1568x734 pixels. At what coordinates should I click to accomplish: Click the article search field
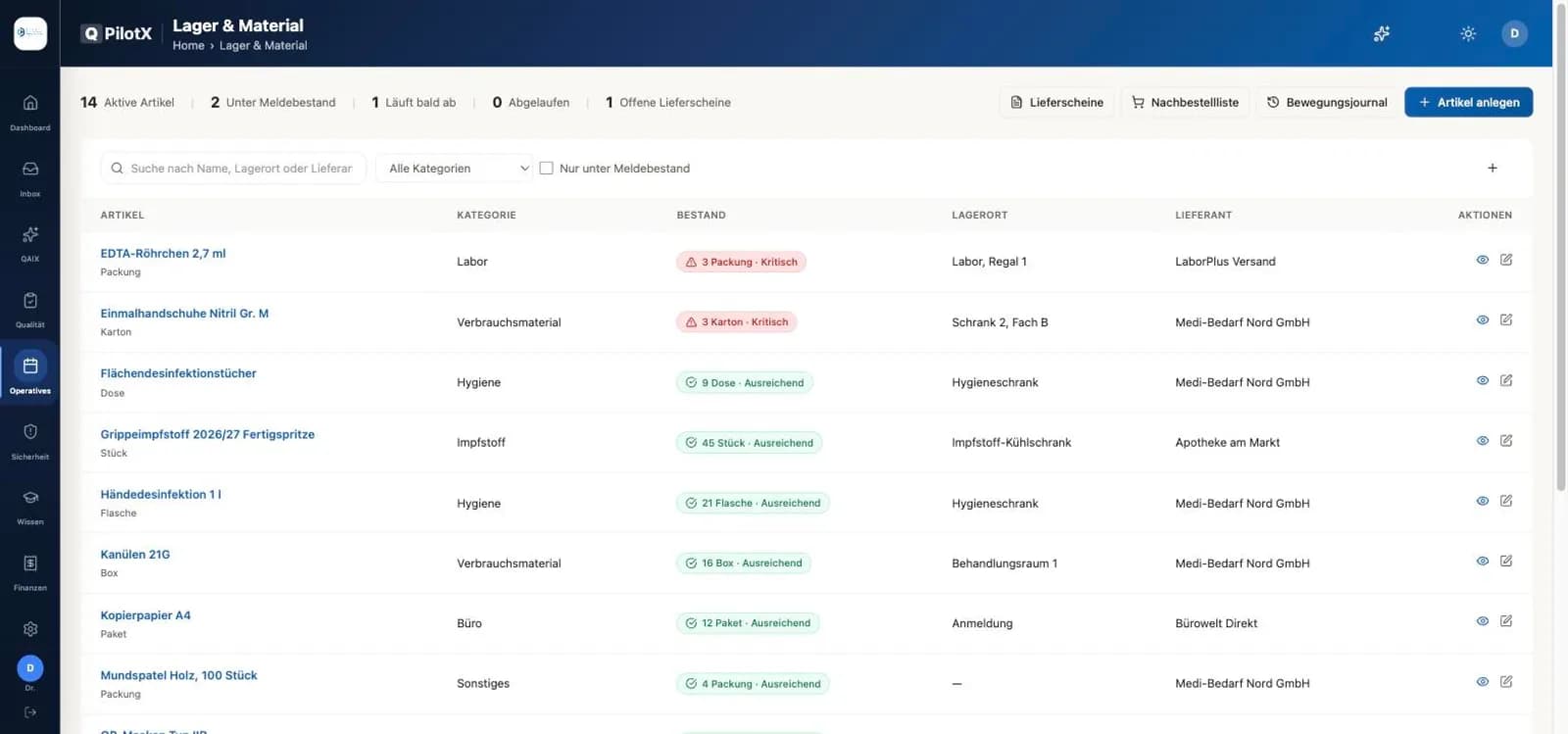[x=233, y=169]
